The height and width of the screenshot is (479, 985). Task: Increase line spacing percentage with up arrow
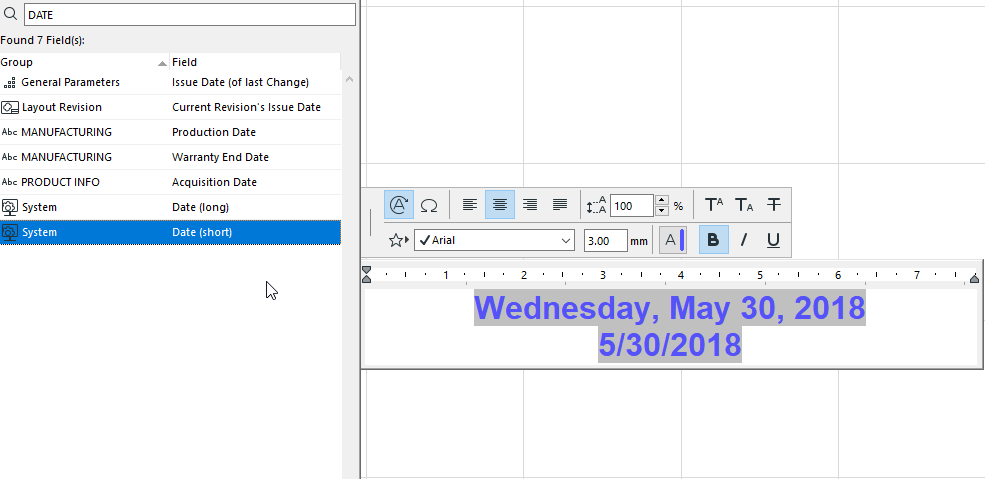point(661,200)
